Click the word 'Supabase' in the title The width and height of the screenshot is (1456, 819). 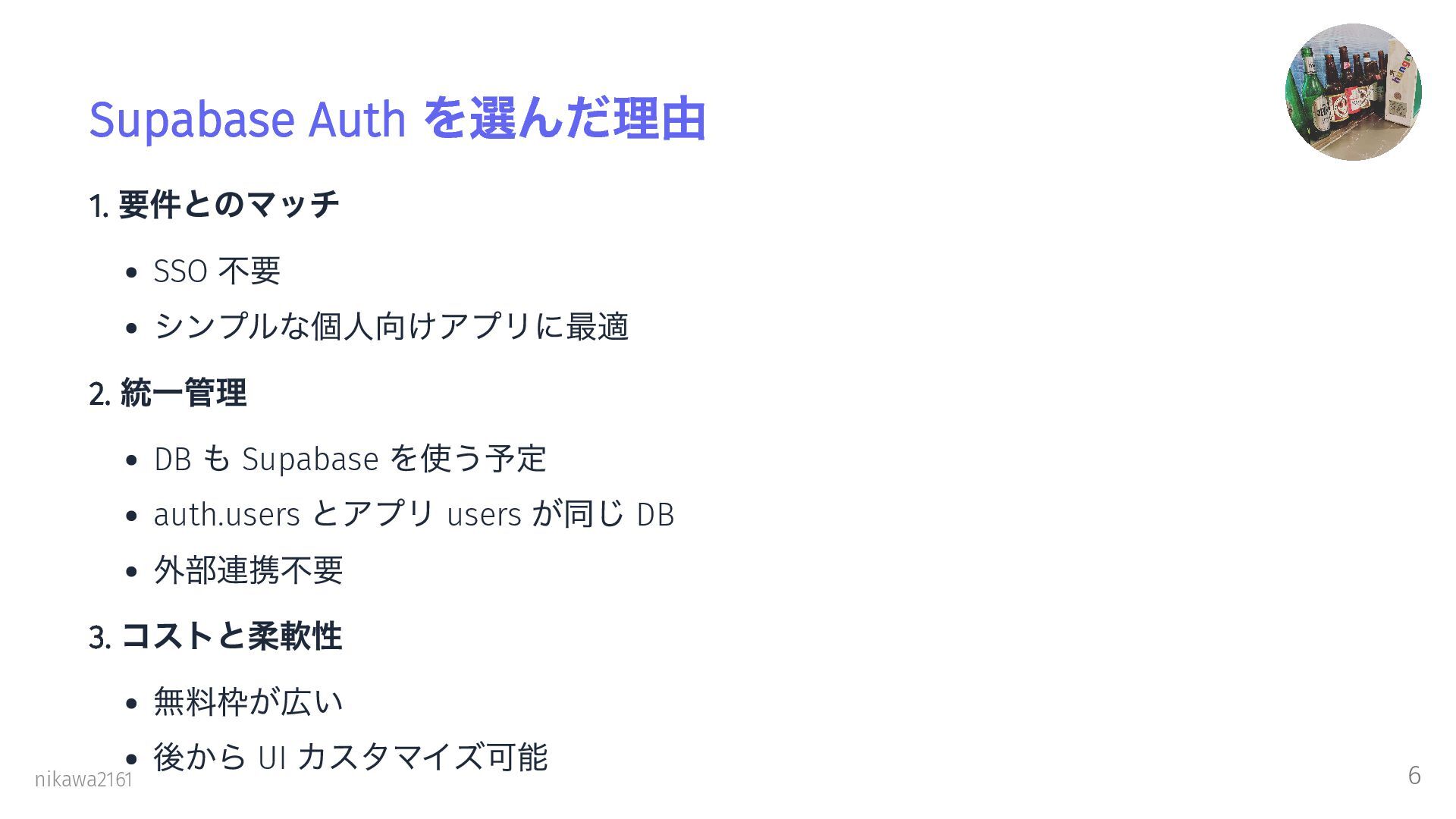coord(192,120)
